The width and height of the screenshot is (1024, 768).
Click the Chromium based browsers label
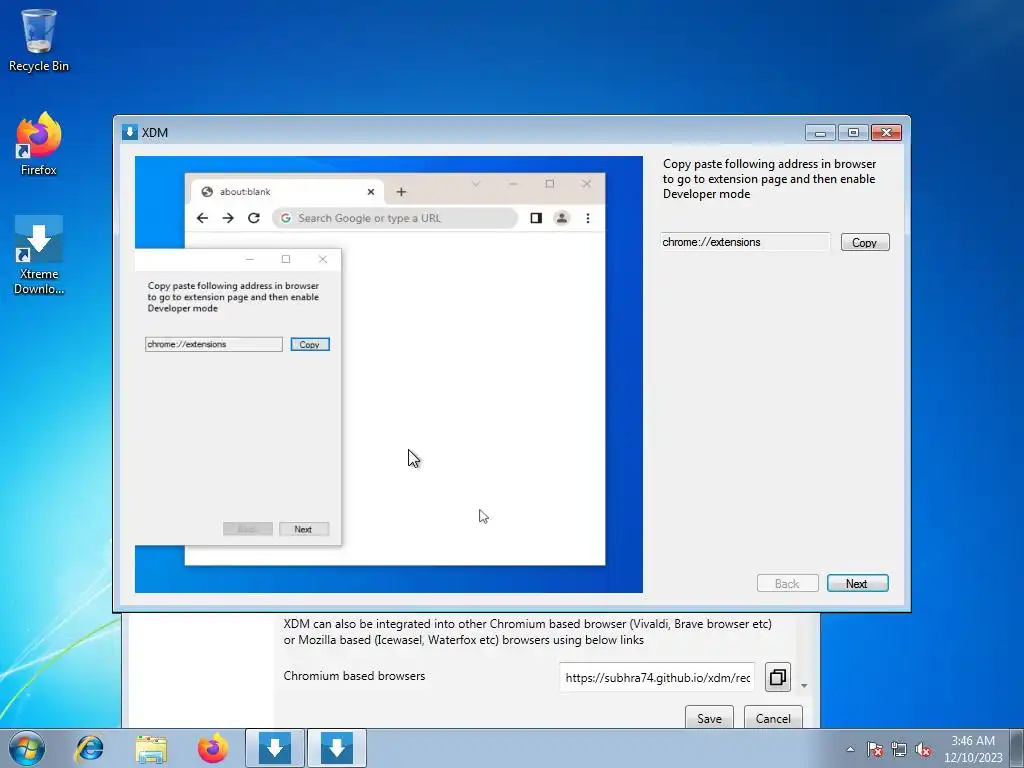point(354,676)
